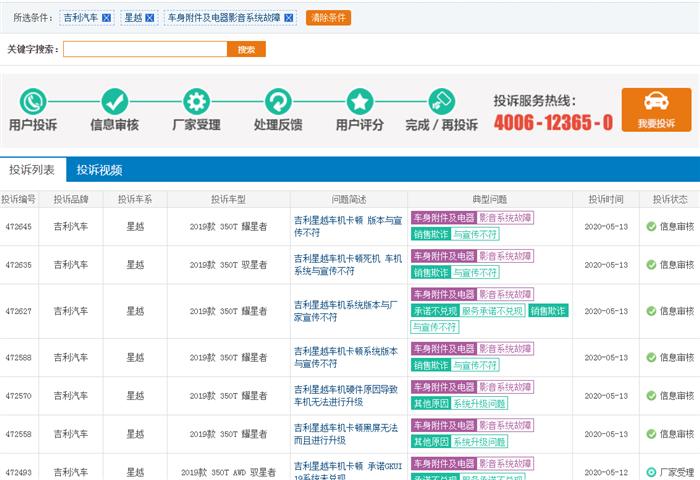The width and height of the screenshot is (700, 480).
Task: Click the status check icon in row 472635
Action: point(651,265)
